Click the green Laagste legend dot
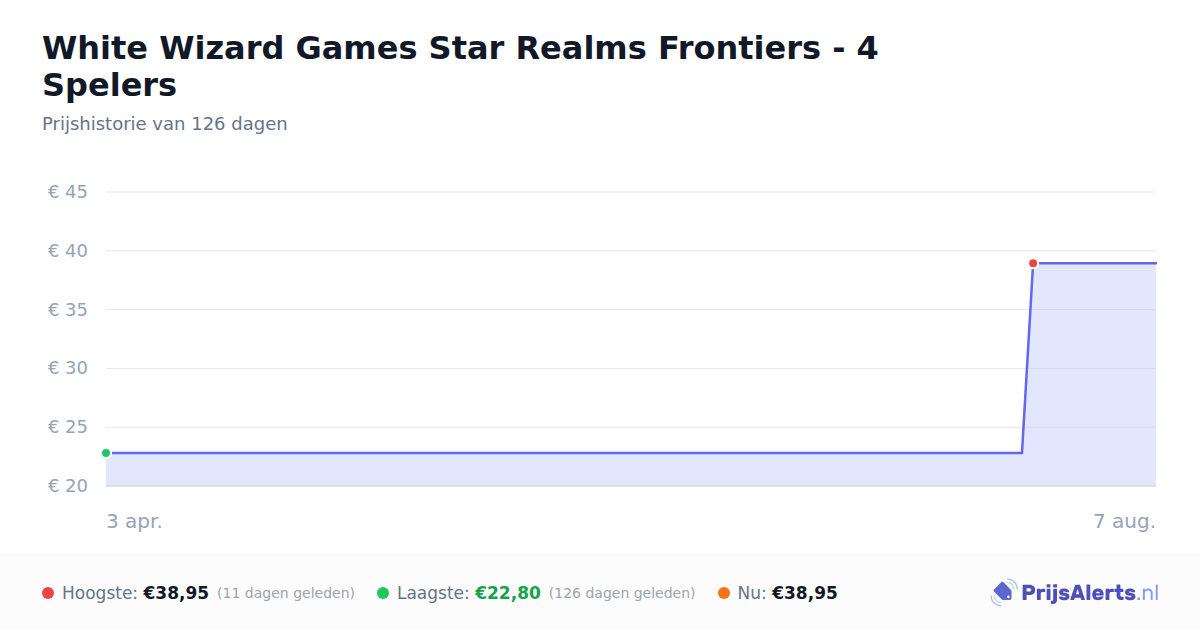Viewport: 1200px width, 630px height. pyautogui.click(x=383, y=593)
